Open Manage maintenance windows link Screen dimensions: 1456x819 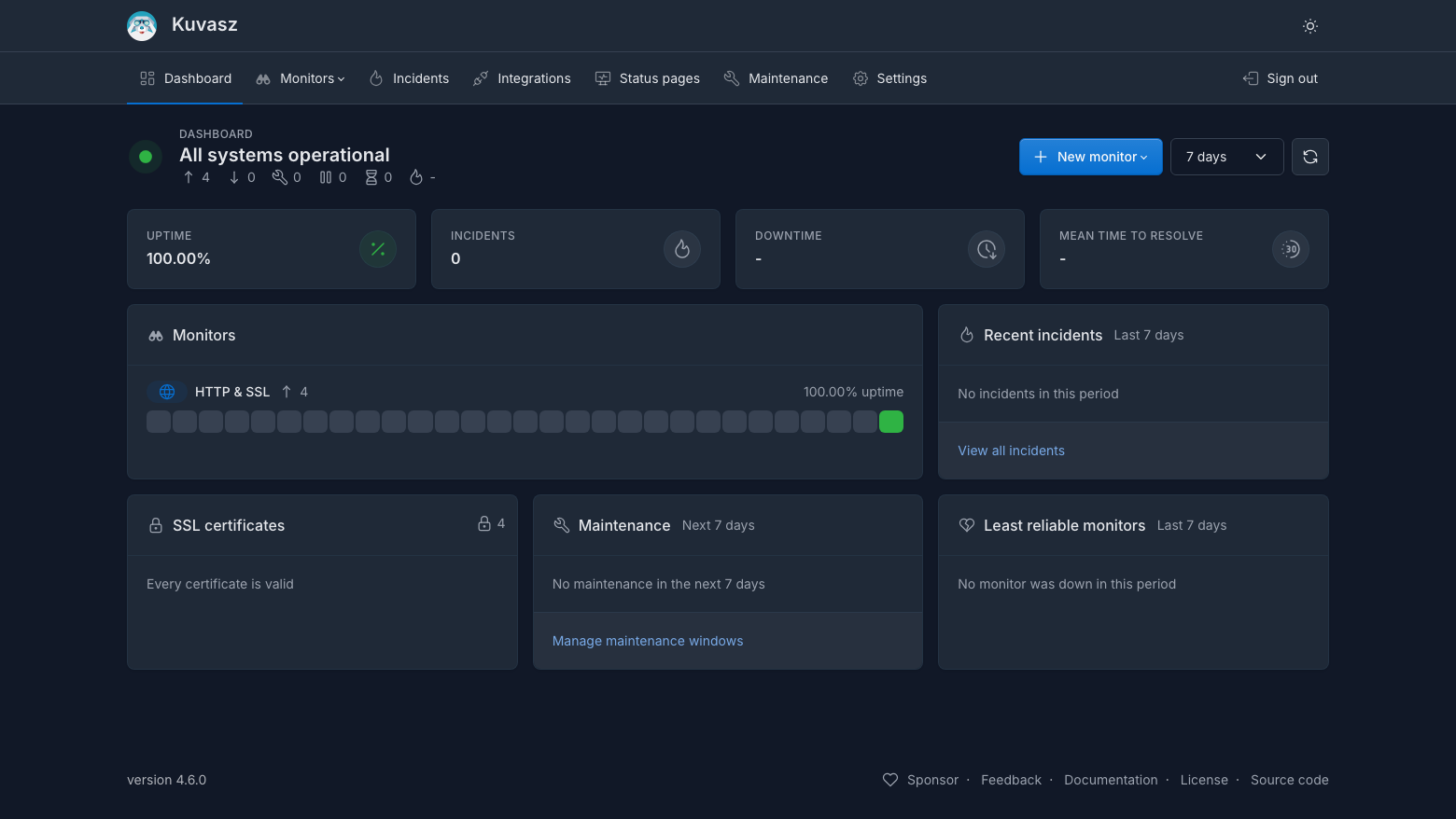[648, 641]
